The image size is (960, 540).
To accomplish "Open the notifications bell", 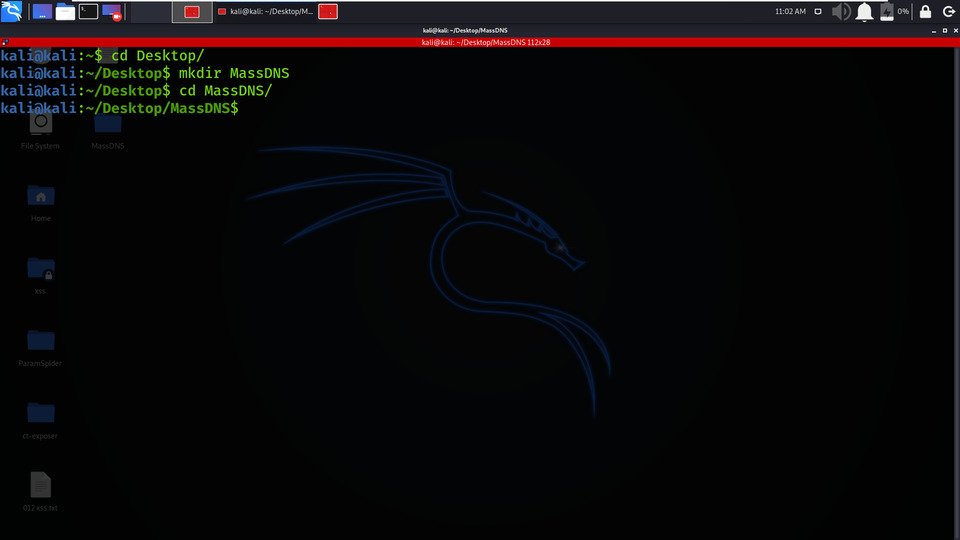I will [864, 12].
